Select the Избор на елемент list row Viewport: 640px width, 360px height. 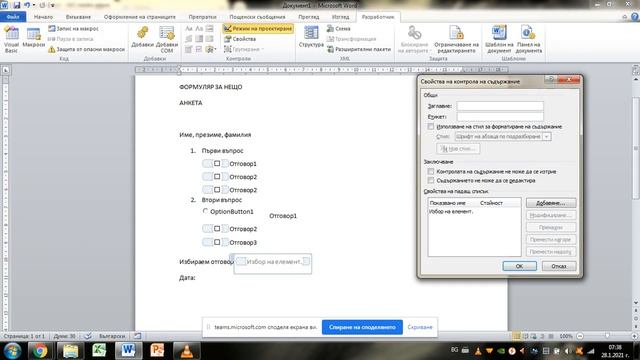click(x=474, y=211)
